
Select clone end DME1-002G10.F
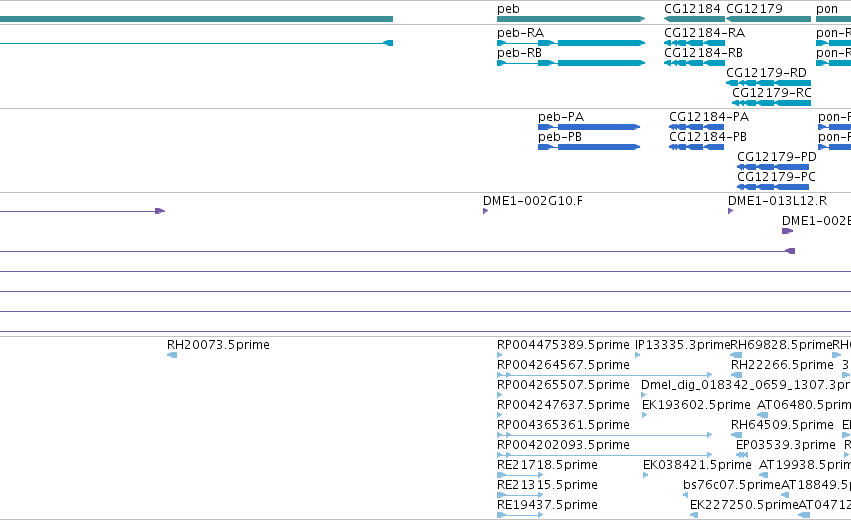pyautogui.click(x=532, y=201)
